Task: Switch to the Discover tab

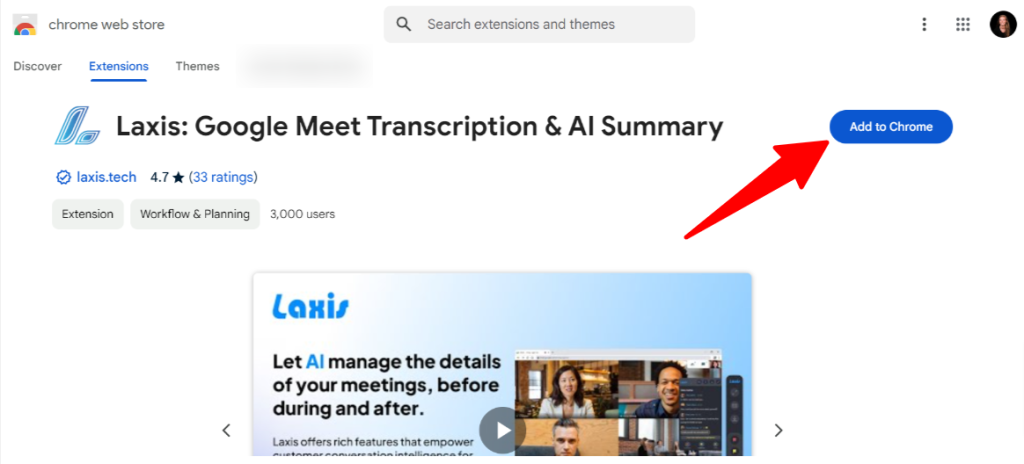Action: coord(37,66)
